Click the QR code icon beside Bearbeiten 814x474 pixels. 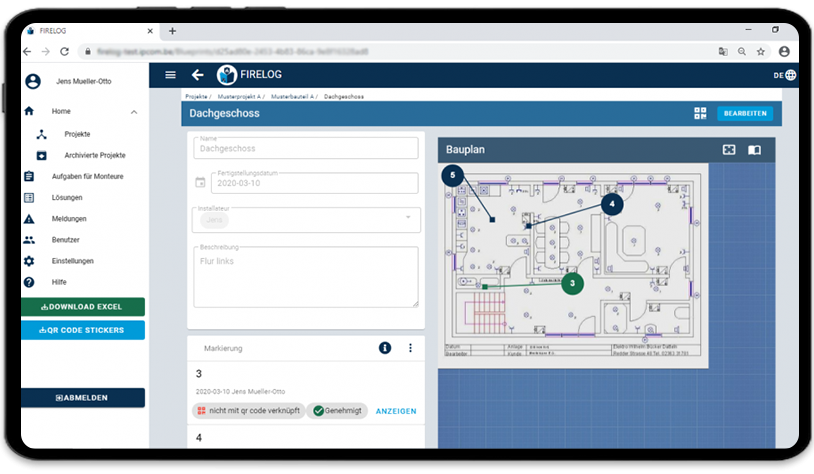coord(700,113)
